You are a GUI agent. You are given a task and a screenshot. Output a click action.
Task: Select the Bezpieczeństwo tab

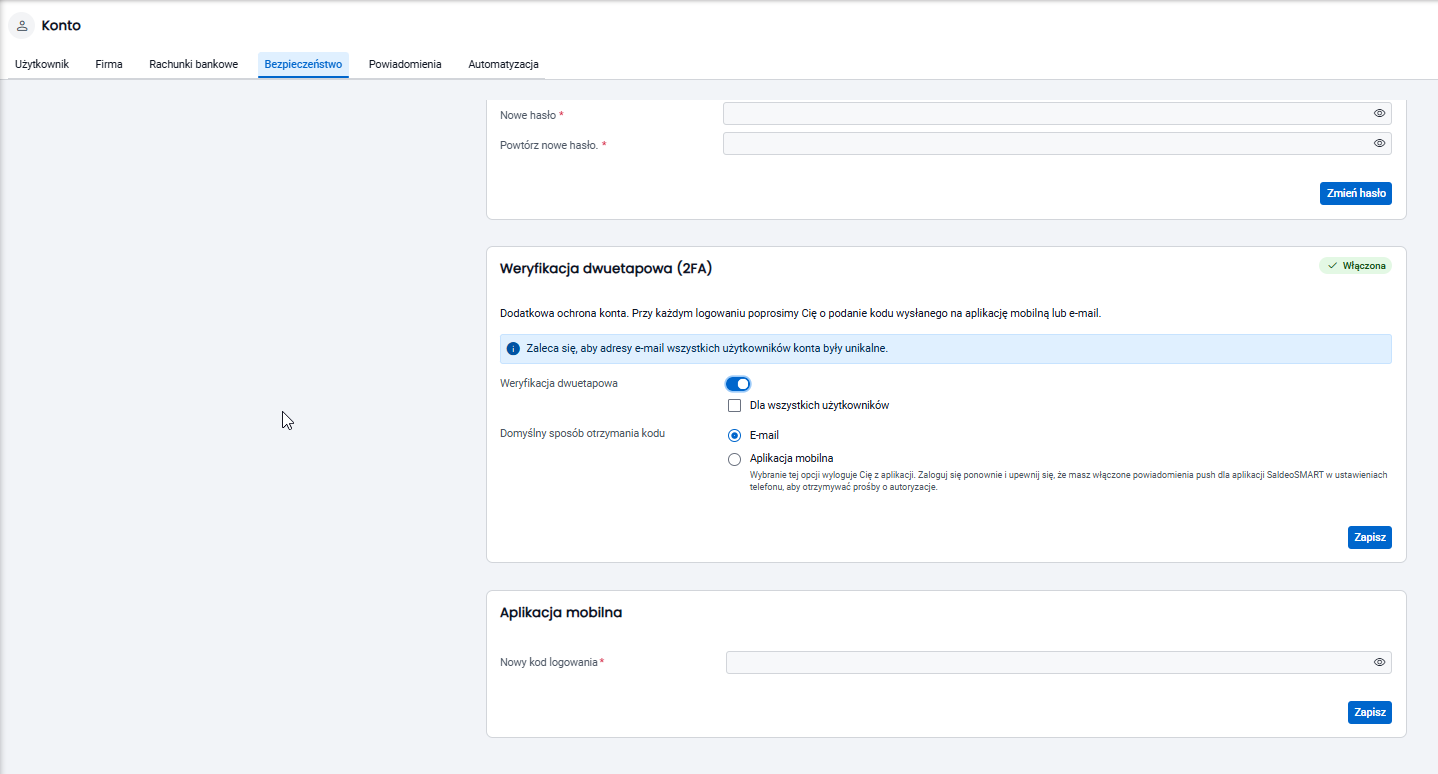(x=303, y=64)
